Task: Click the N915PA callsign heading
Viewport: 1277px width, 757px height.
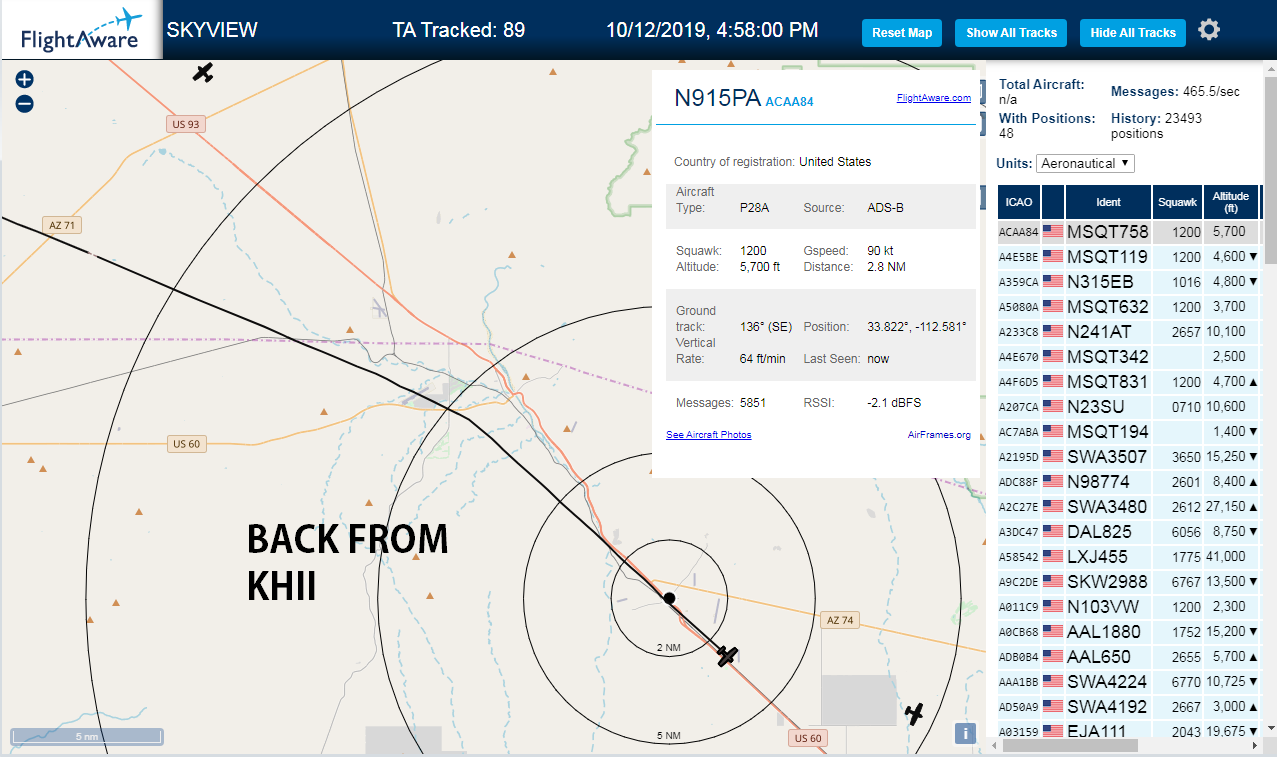Action: (717, 98)
